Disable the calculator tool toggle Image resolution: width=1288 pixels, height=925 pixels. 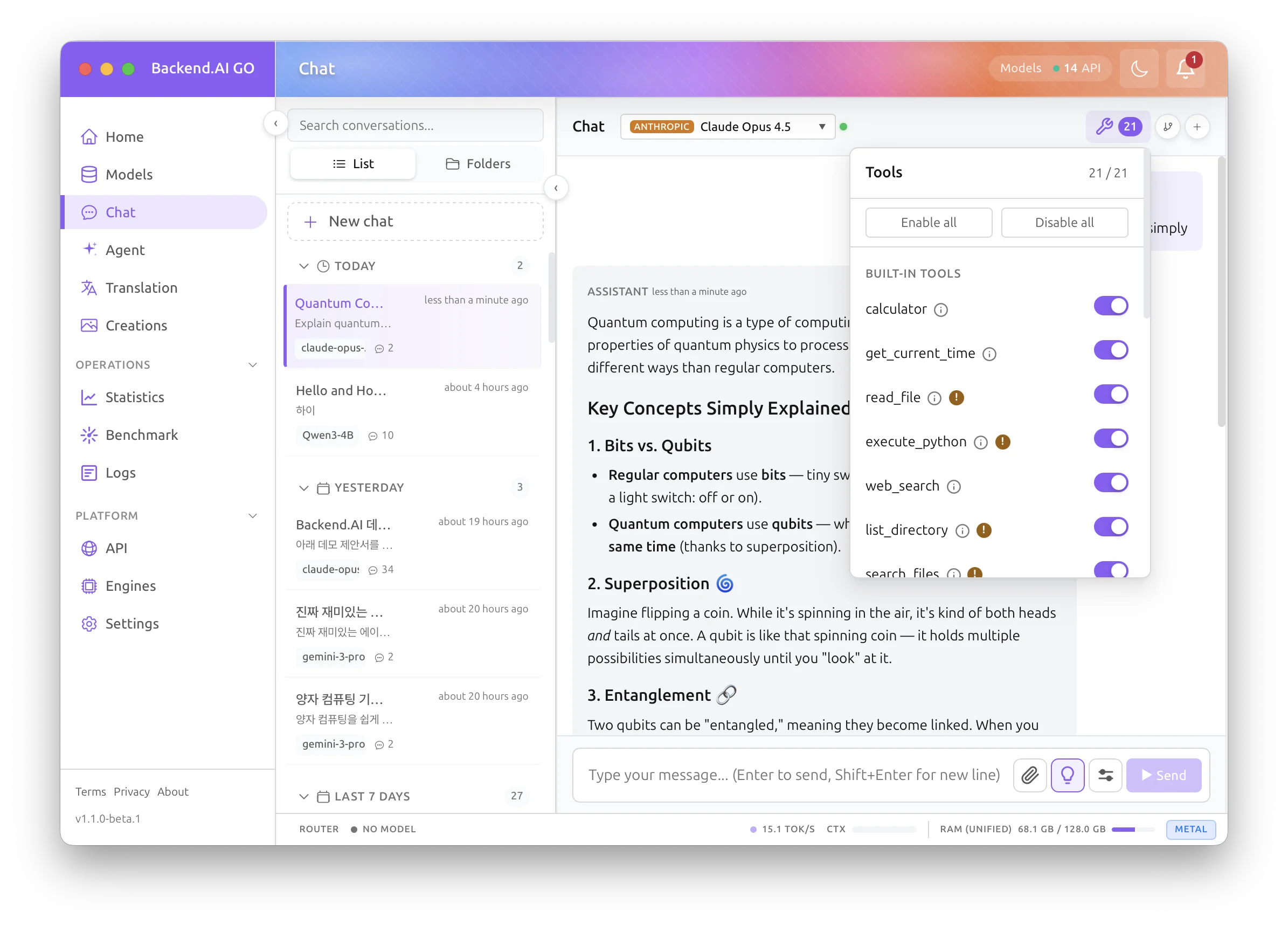click(x=1111, y=306)
